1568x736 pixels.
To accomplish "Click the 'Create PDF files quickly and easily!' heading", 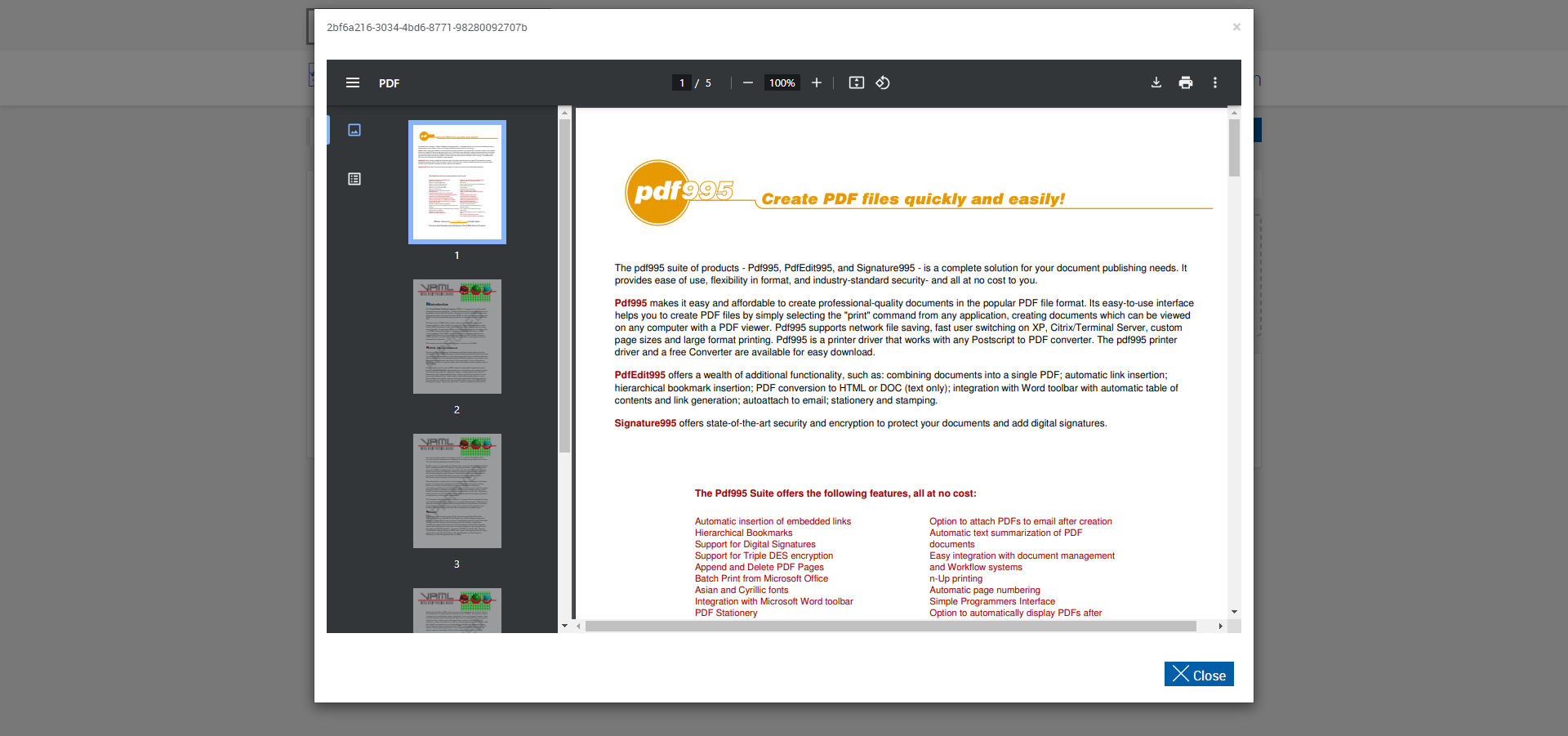I will (913, 199).
